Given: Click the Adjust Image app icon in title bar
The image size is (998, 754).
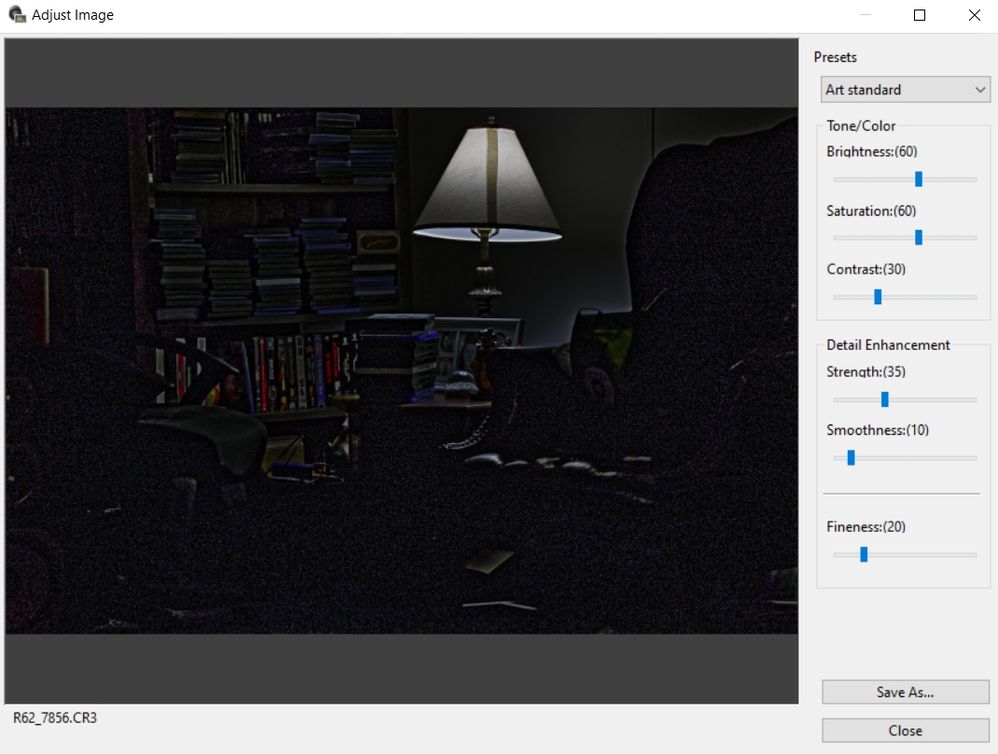Looking at the screenshot, I should [x=17, y=15].
